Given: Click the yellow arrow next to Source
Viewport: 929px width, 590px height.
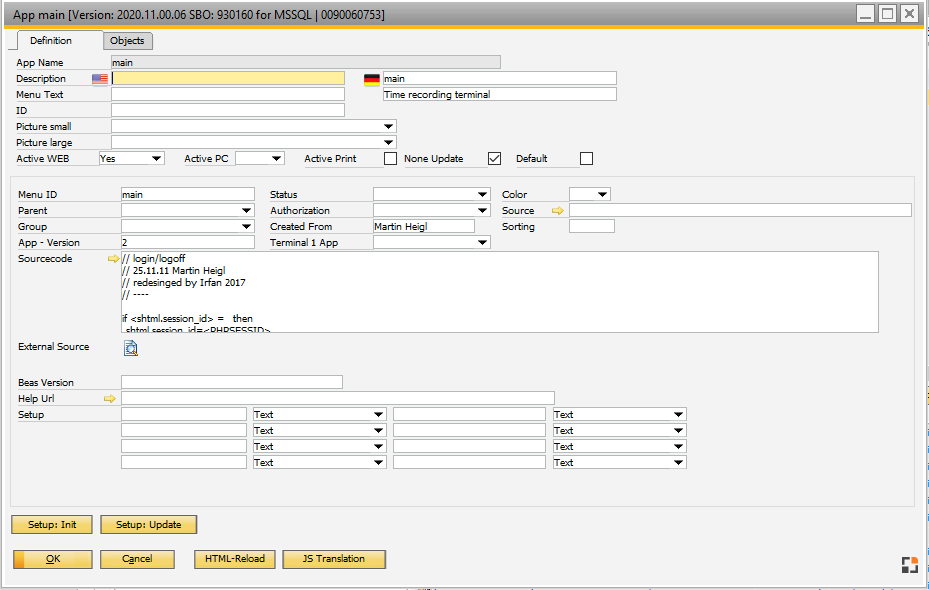Looking at the screenshot, I should (558, 211).
